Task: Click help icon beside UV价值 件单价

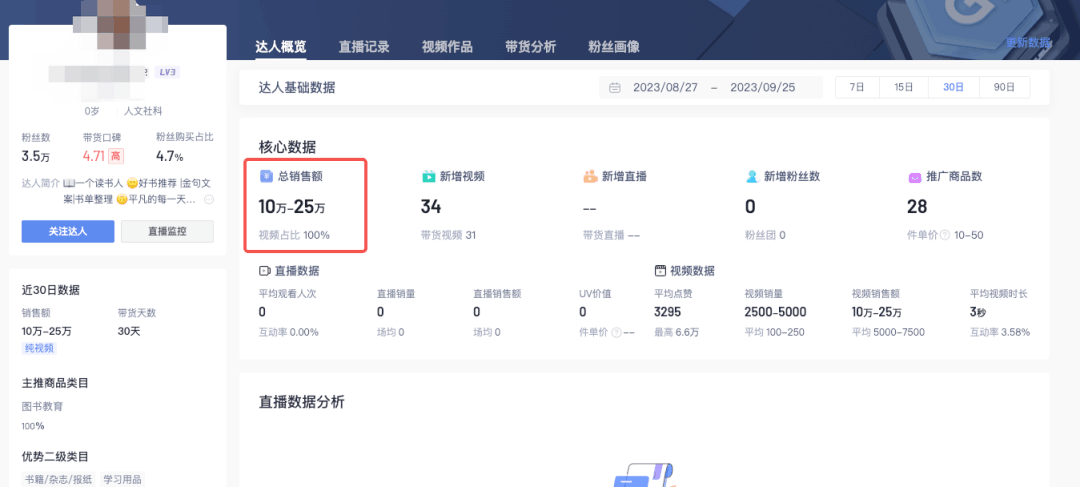Action: 616,333
